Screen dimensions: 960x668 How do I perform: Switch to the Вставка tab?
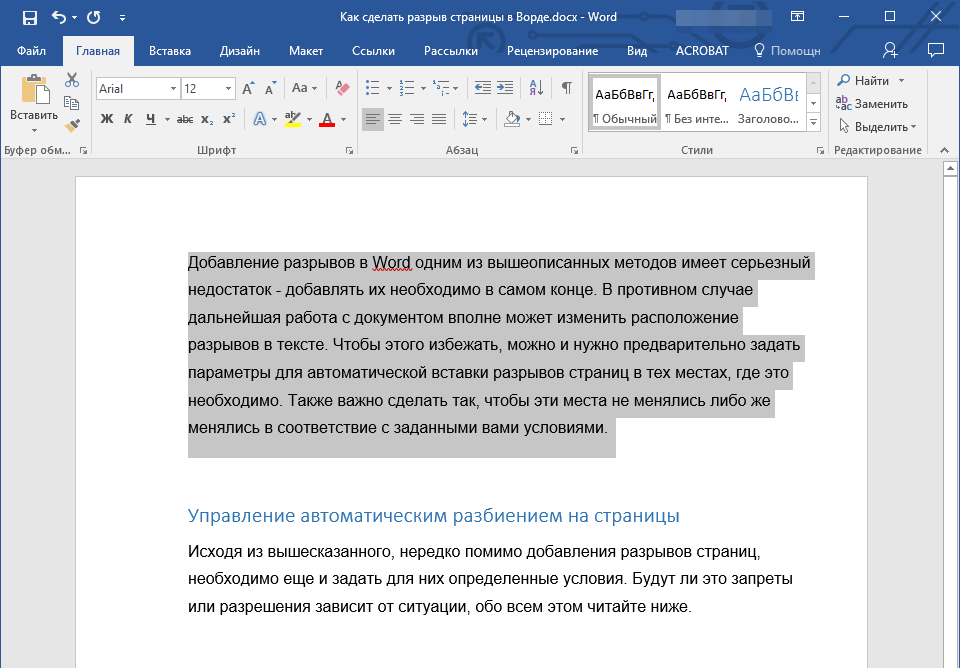click(170, 51)
